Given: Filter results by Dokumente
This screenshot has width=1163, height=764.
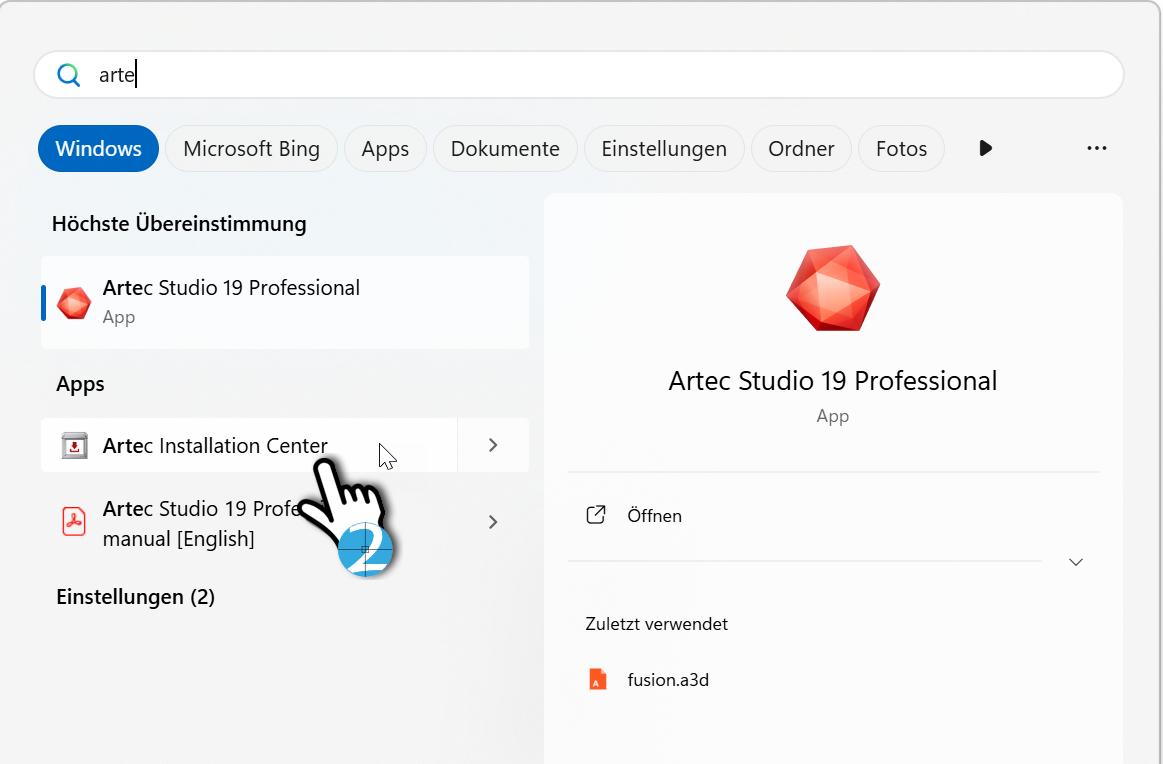Looking at the screenshot, I should pyautogui.click(x=505, y=148).
